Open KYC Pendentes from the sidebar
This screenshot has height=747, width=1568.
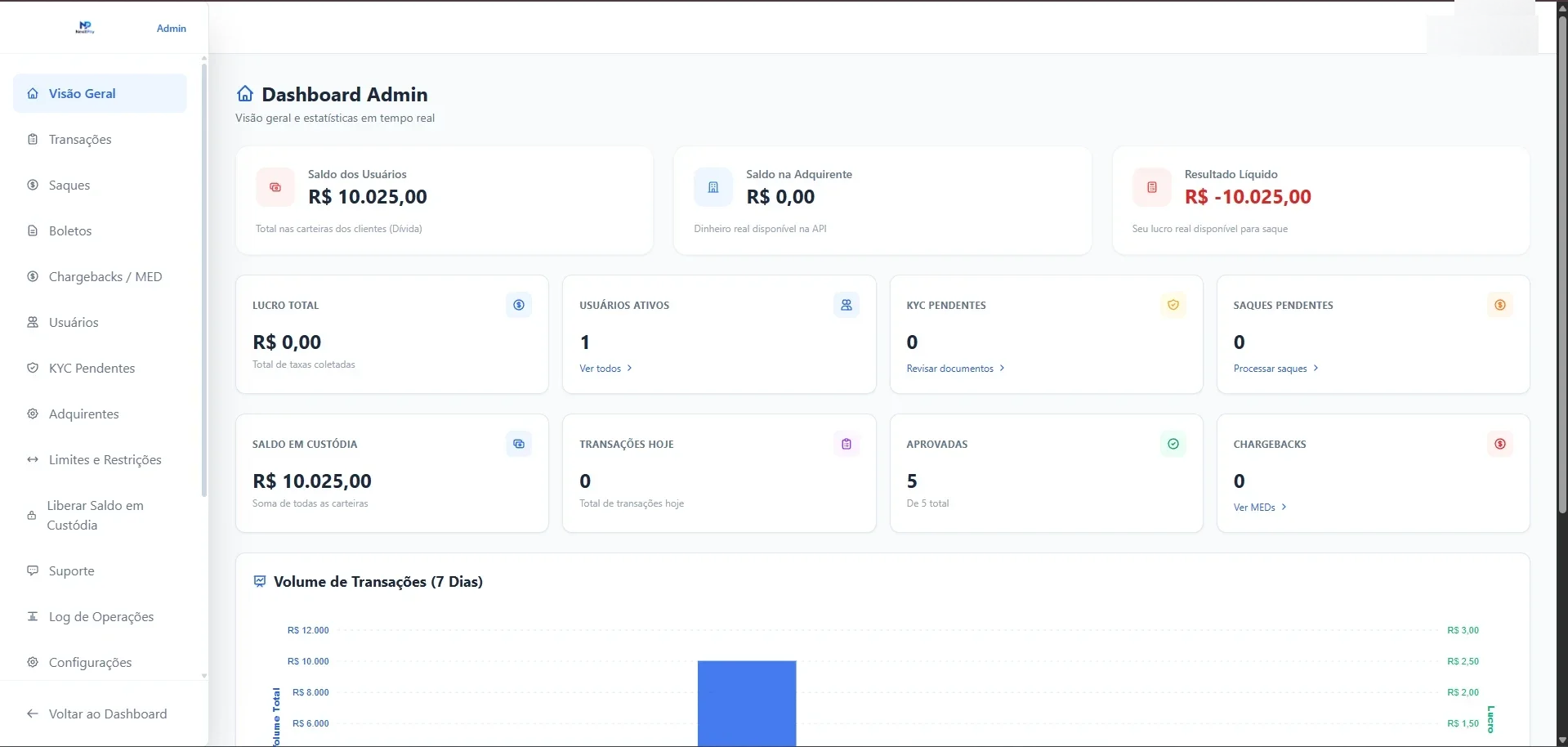point(100,368)
